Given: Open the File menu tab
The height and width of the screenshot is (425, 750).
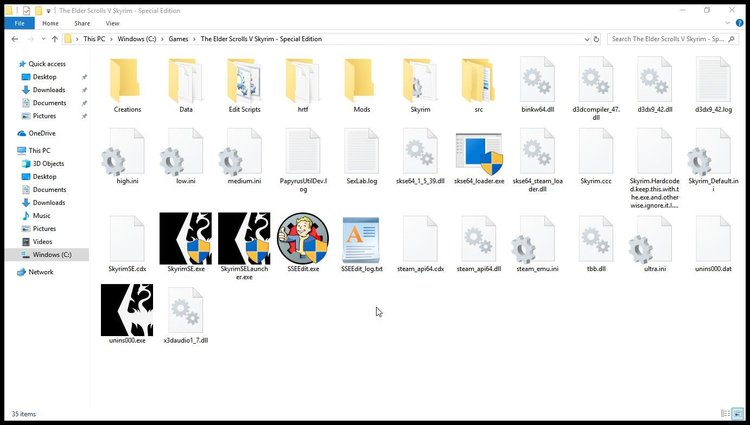Looking at the screenshot, I should click(x=19, y=23).
